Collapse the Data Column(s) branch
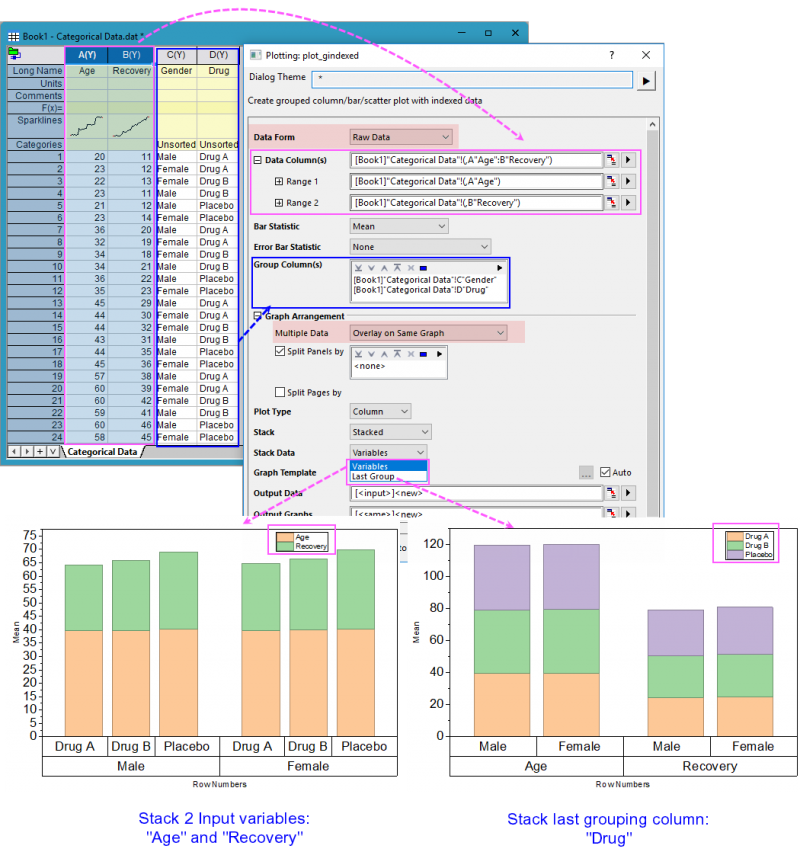 tap(258, 159)
